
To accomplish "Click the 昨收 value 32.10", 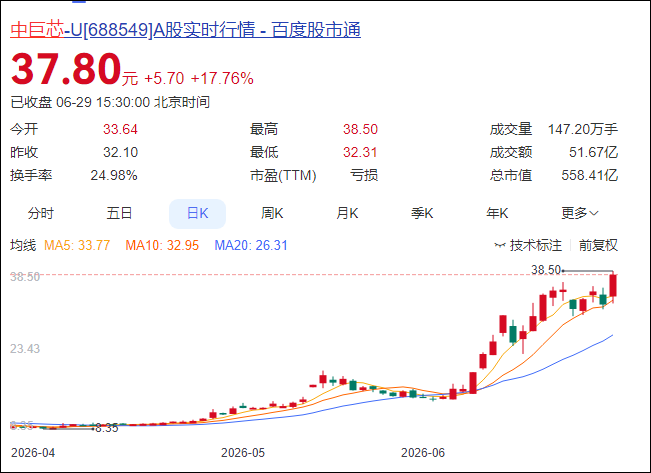I will [120, 152].
